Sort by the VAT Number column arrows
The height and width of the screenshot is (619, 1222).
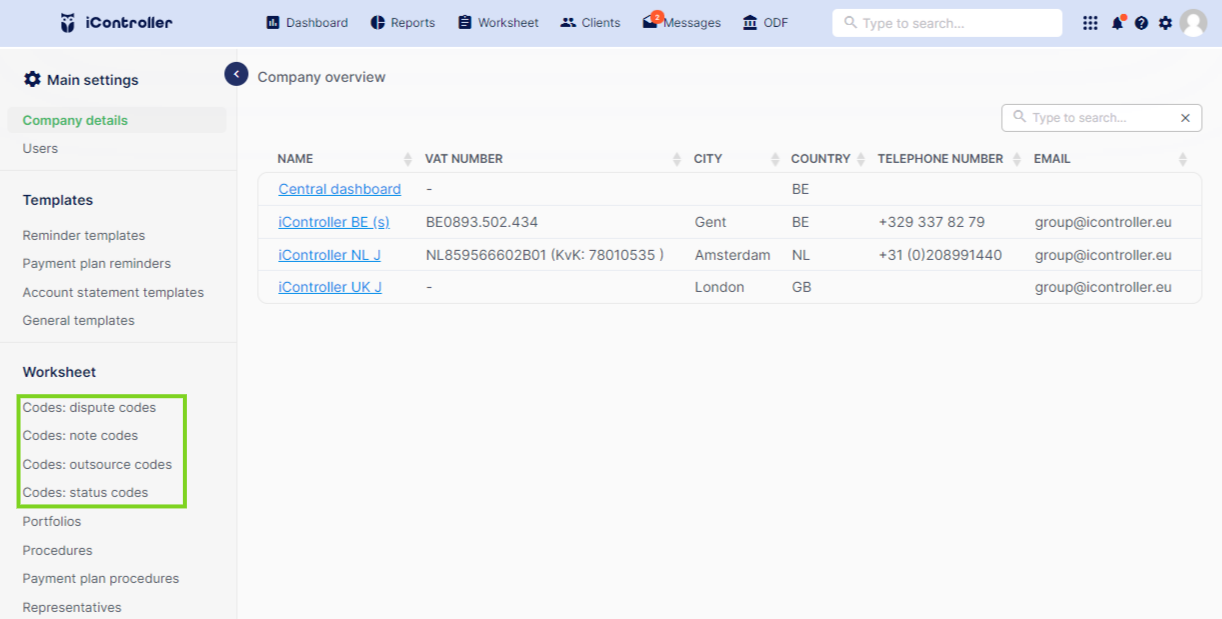pos(676,159)
